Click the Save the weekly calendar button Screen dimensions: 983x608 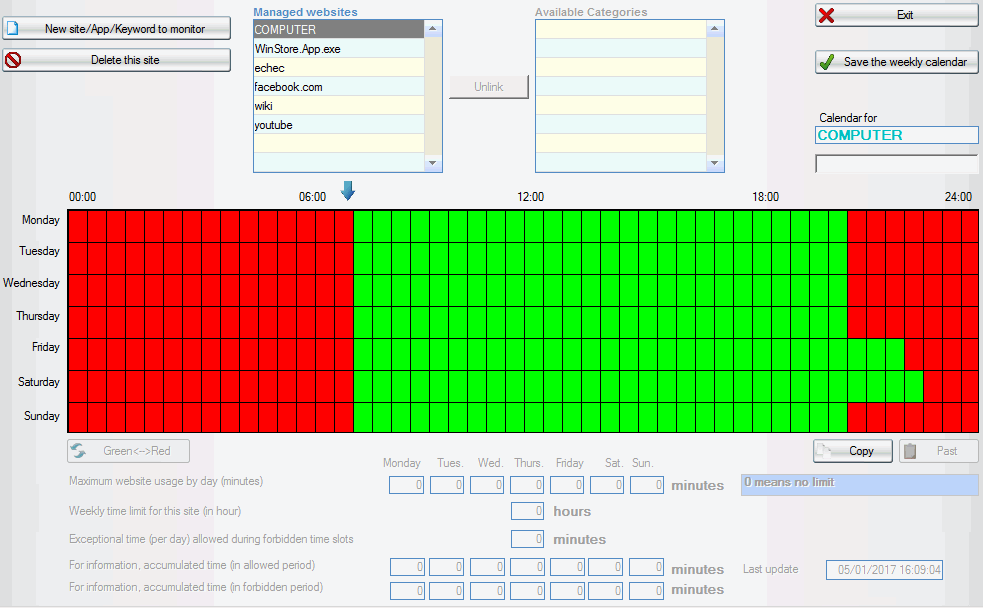(x=895, y=62)
